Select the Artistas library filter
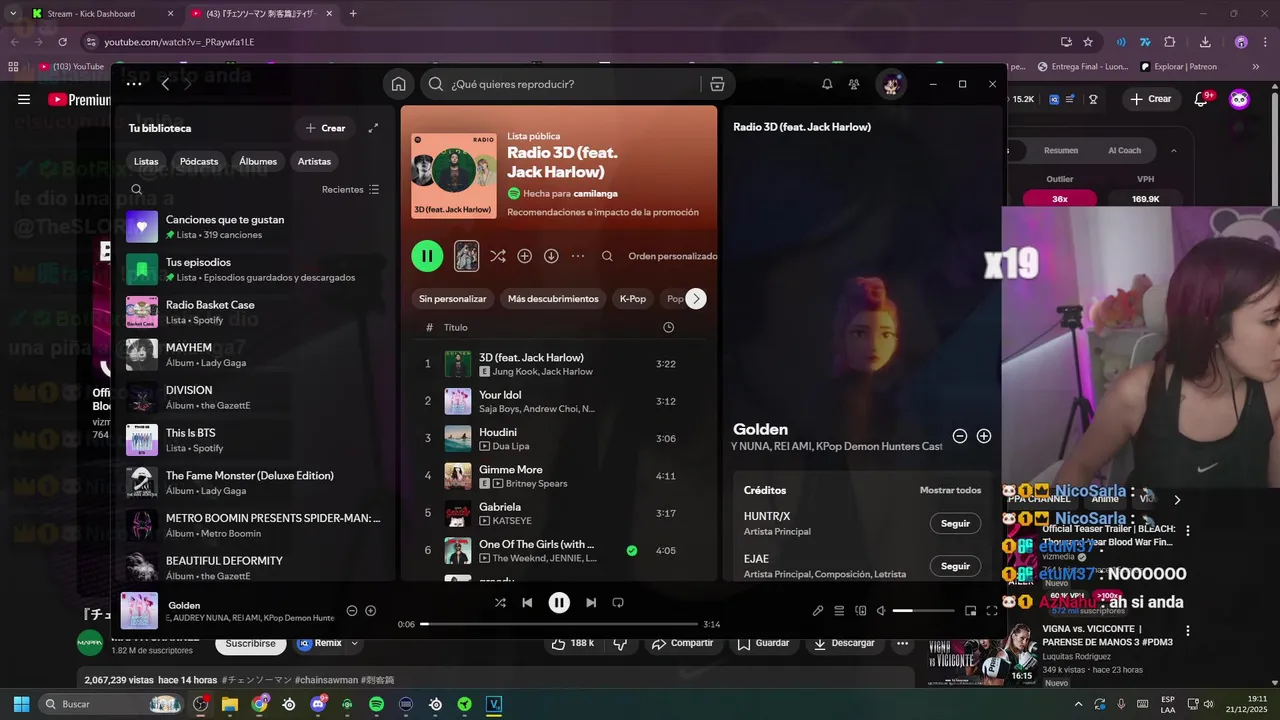The width and height of the screenshot is (1280, 720). click(314, 161)
